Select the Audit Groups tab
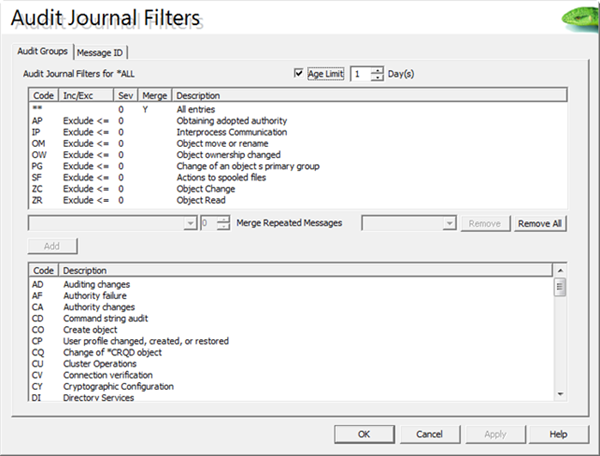The height and width of the screenshot is (456, 600). [x=43, y=52]
